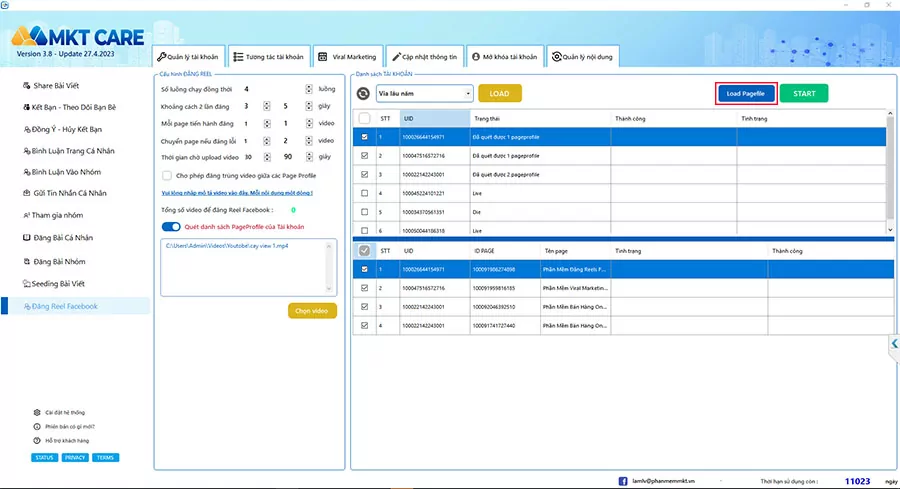Click the Share Bài Viết sidebar icon
The image size is (900, 489).
26,86
